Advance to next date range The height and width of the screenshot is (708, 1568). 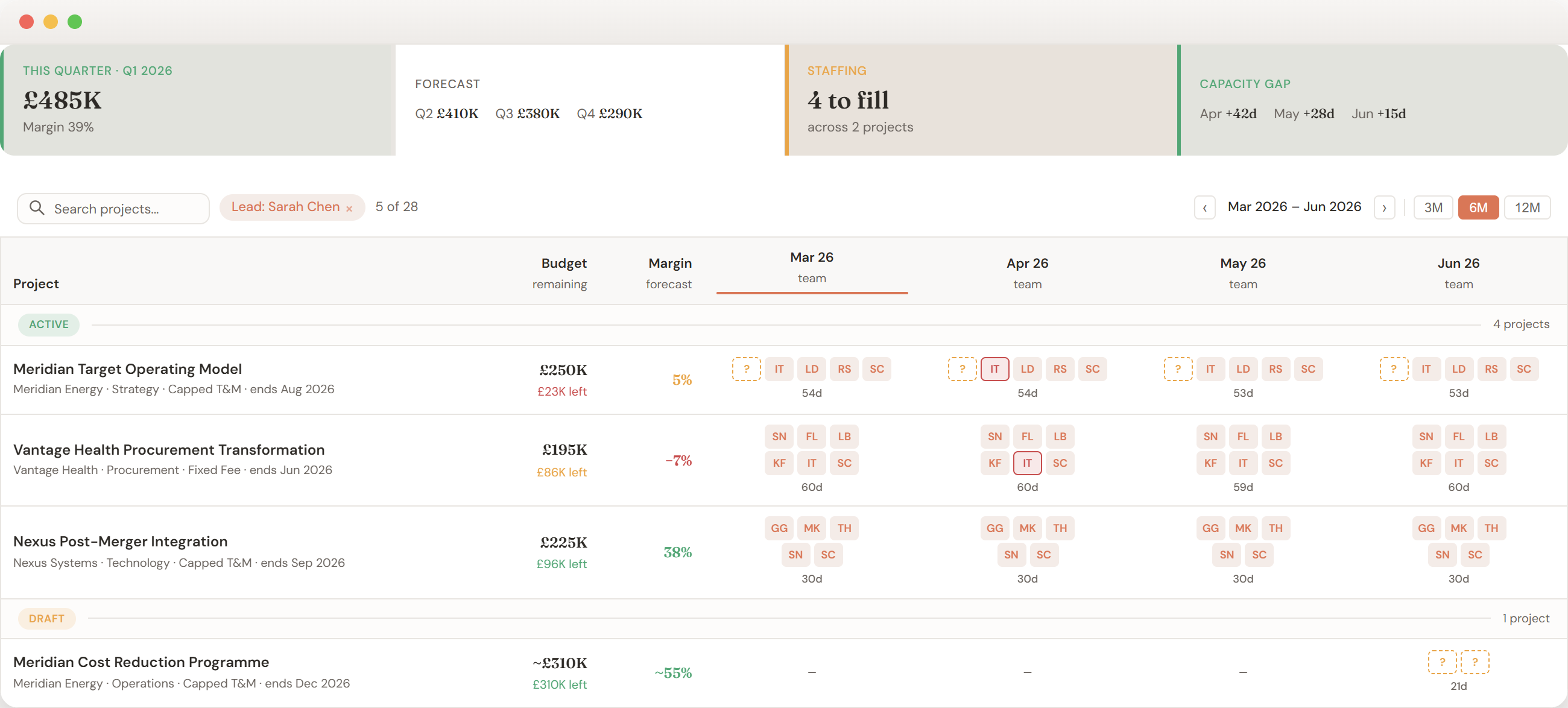[x=1383, y=207]
